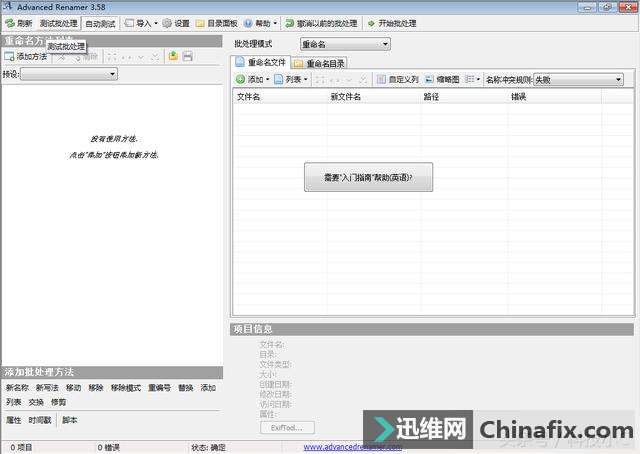The height and width of the screenshot is (454, 640).
Task: Switch to the 重命名目录 tab
Action: (318, 63)
